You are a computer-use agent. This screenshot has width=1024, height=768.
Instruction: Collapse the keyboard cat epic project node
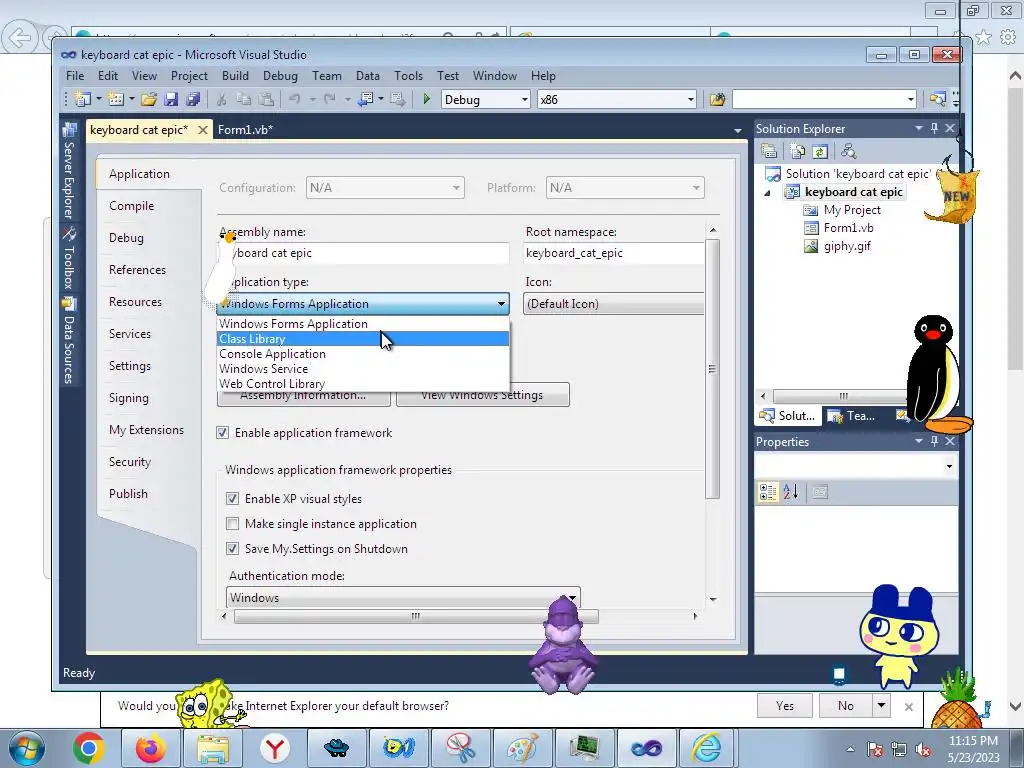[x=768, y=193]
